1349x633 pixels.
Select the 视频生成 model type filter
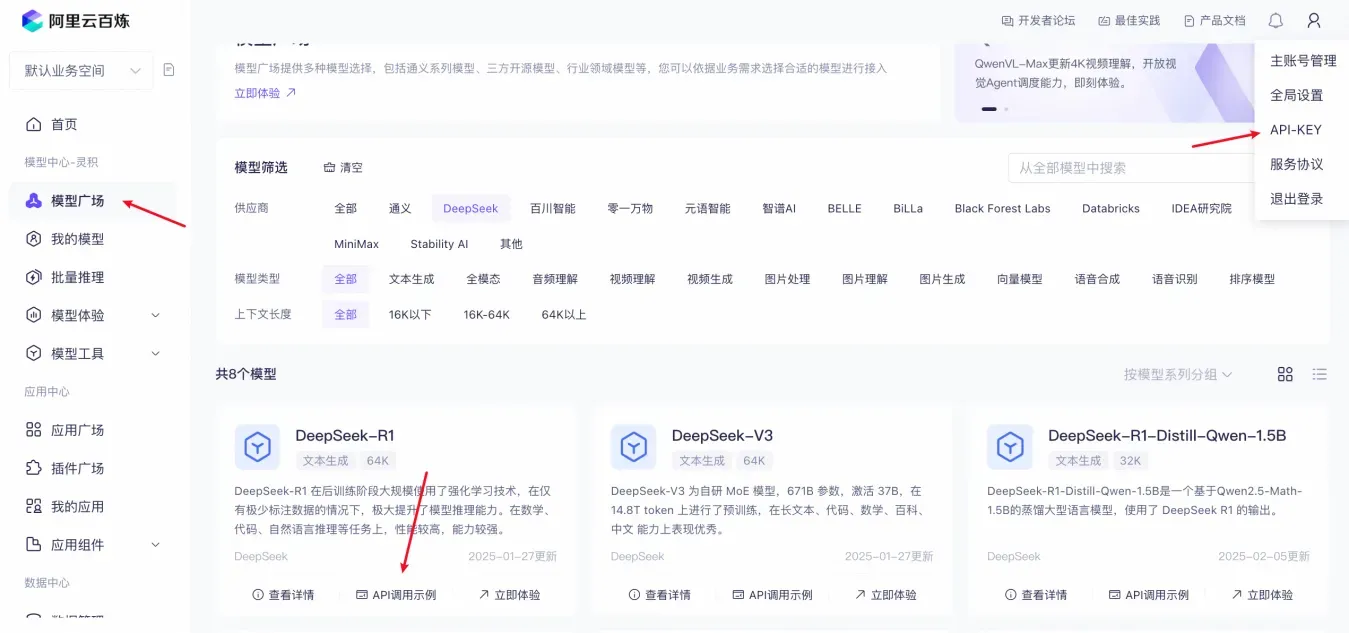[710, 279]
